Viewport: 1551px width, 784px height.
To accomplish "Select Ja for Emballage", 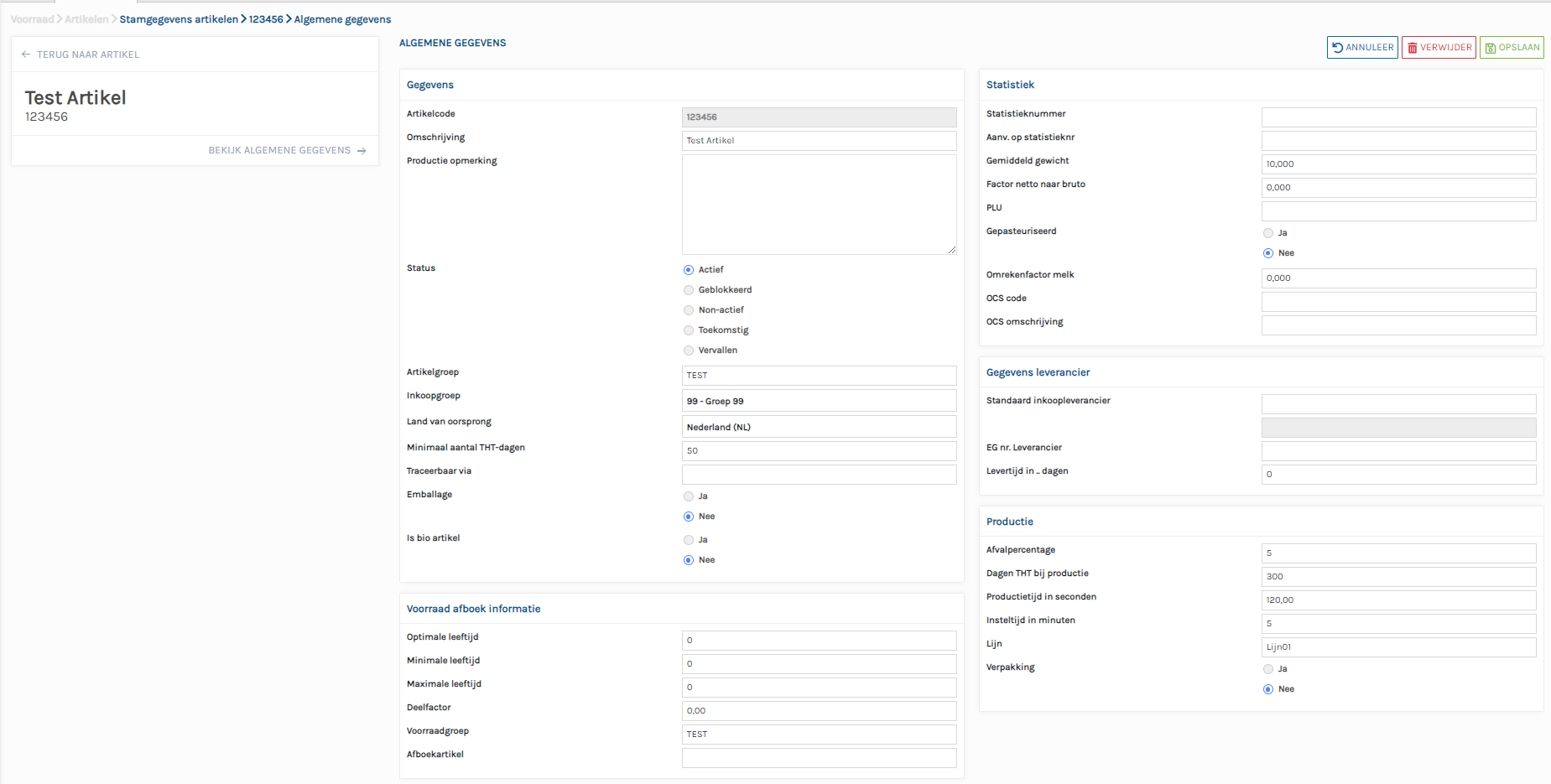I will (689, 496).
